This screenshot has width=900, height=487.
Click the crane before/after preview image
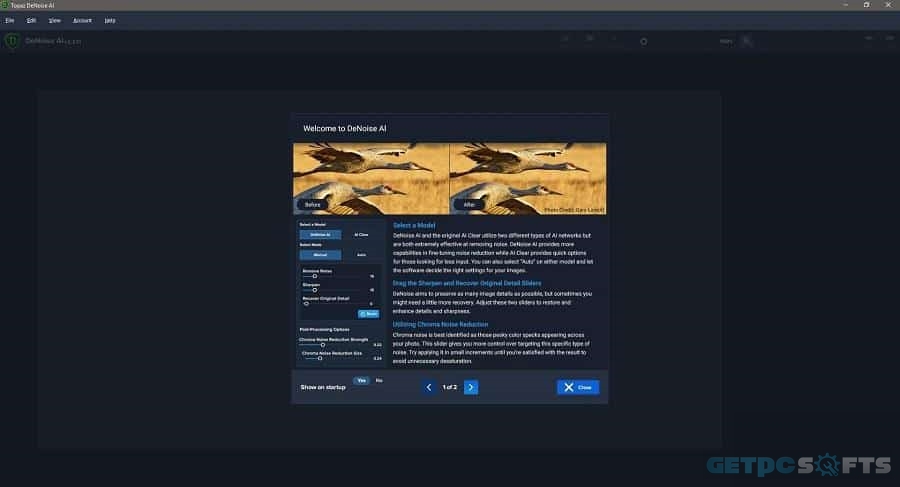click(449, 179)
